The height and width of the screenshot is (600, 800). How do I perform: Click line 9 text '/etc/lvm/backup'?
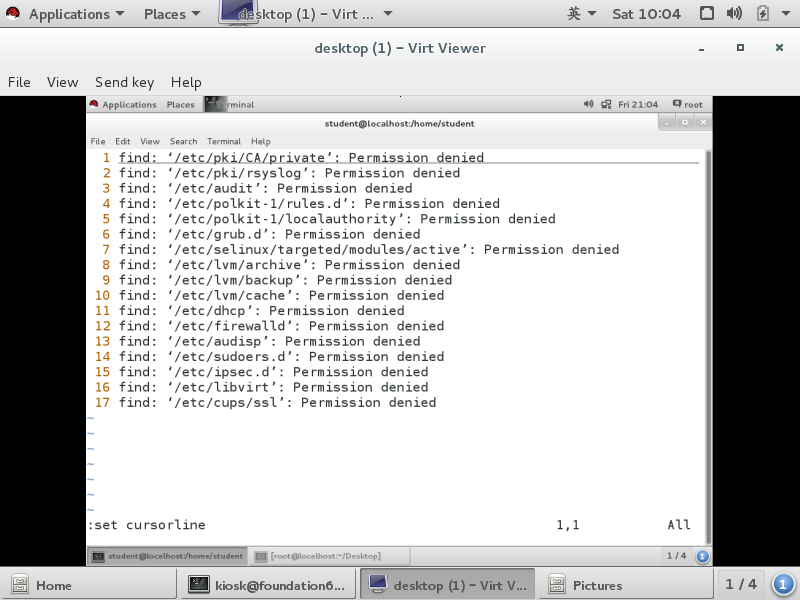pyautogui.click(x=233, y=280)
